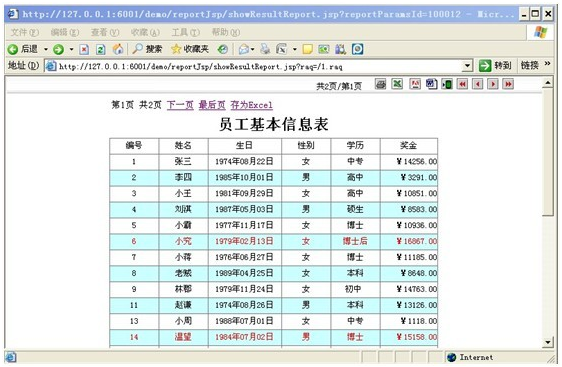
Task: Click the vertical scrollbar down arrow
Action: (x=548, y=342)
